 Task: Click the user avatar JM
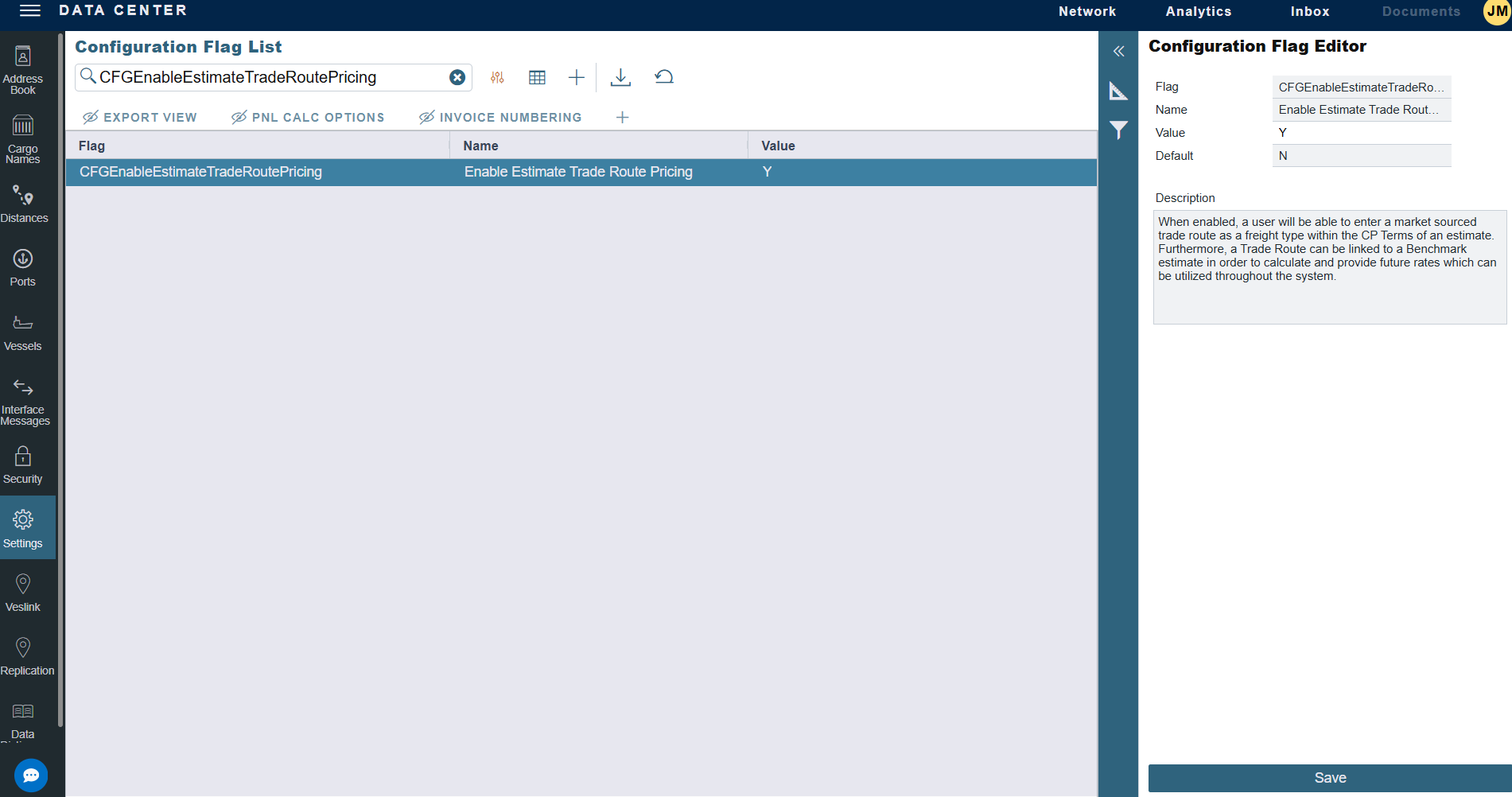point(1496,12)
